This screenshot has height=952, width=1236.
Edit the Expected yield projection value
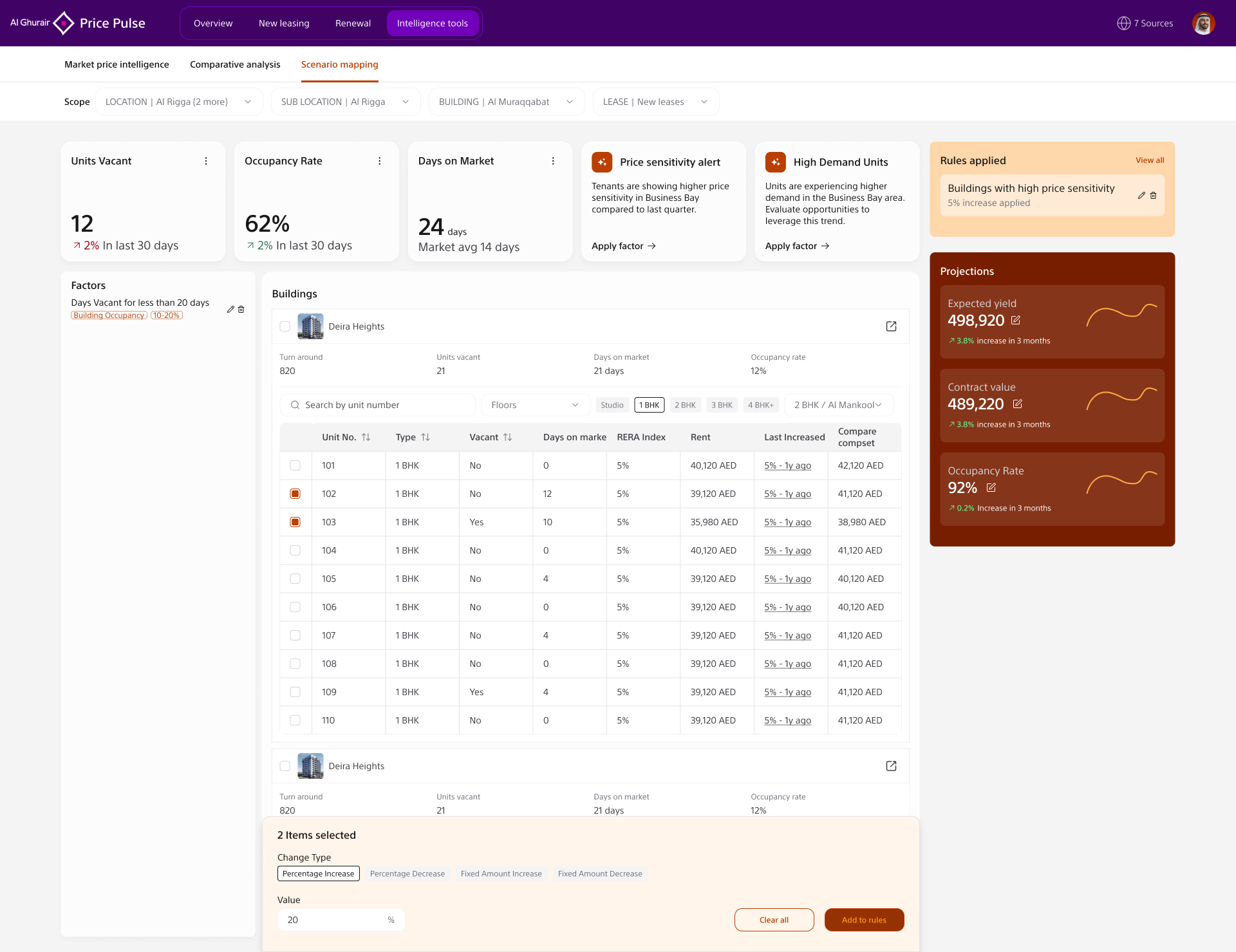pos(1016,320)
